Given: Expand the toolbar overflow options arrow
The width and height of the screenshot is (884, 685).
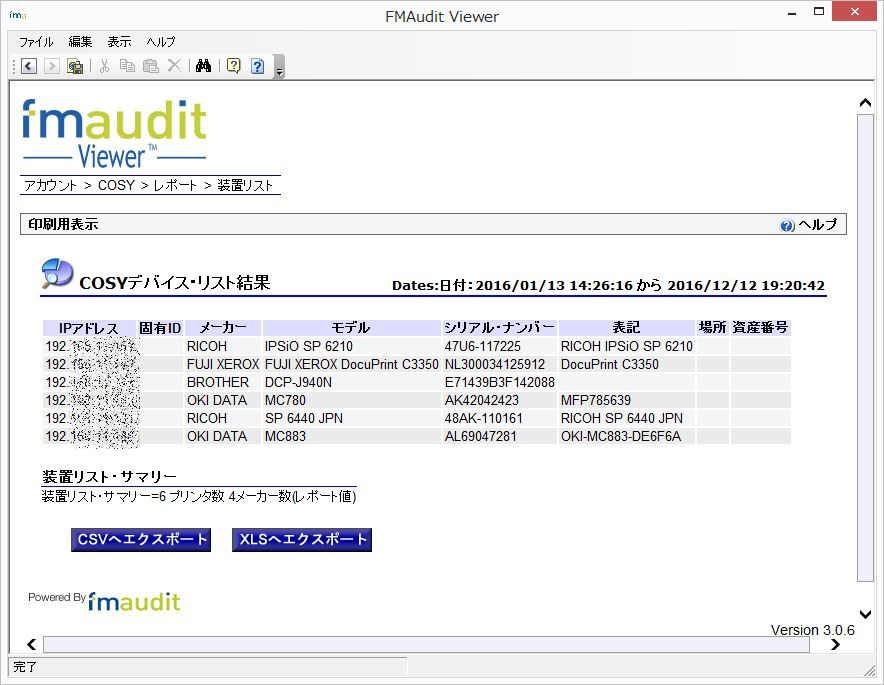Looking at the screenshot, I should pos(279,67).
